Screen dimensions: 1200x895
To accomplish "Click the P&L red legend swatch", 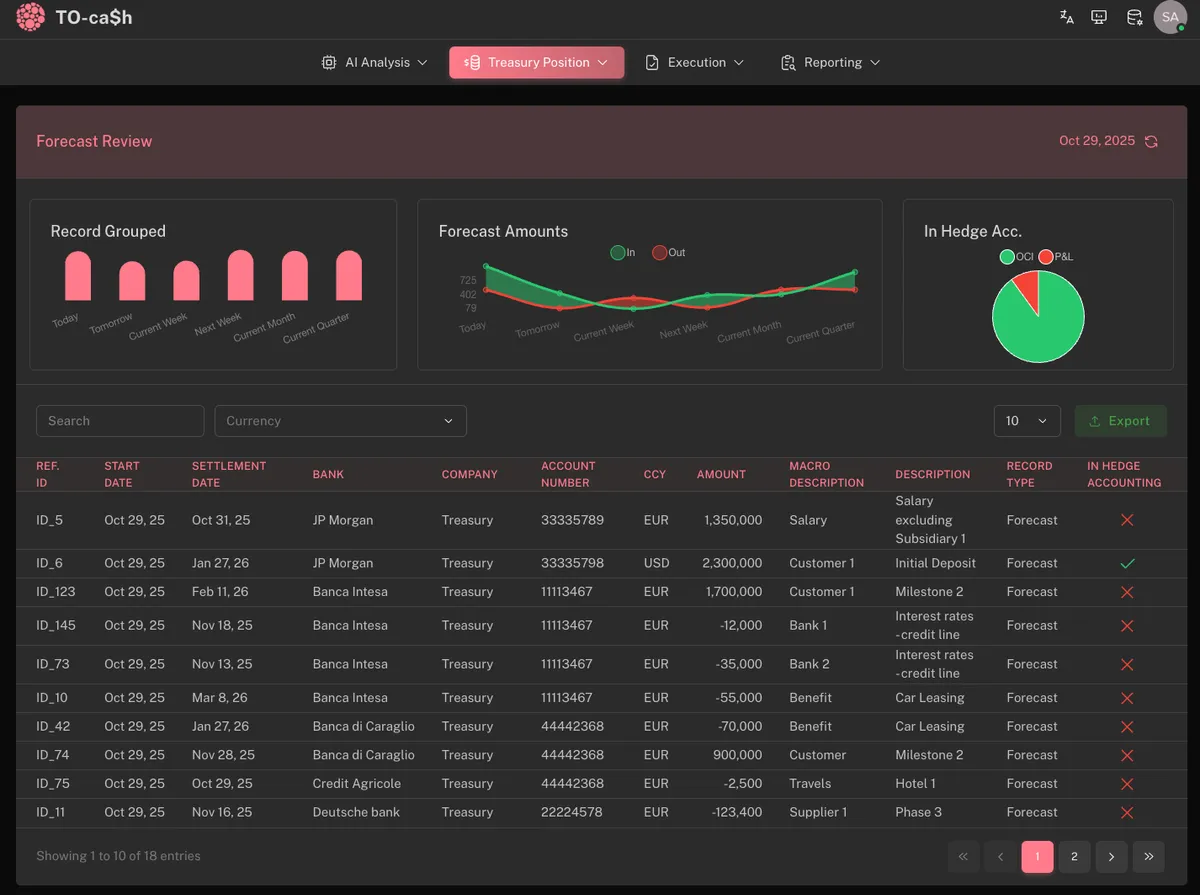I will coord(1046,257).
